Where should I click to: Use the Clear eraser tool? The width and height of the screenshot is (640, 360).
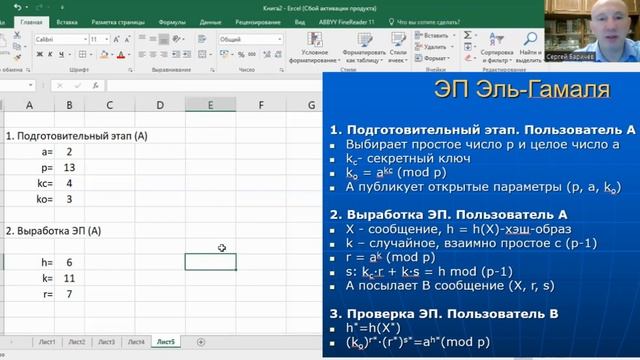tap(468, 58)
